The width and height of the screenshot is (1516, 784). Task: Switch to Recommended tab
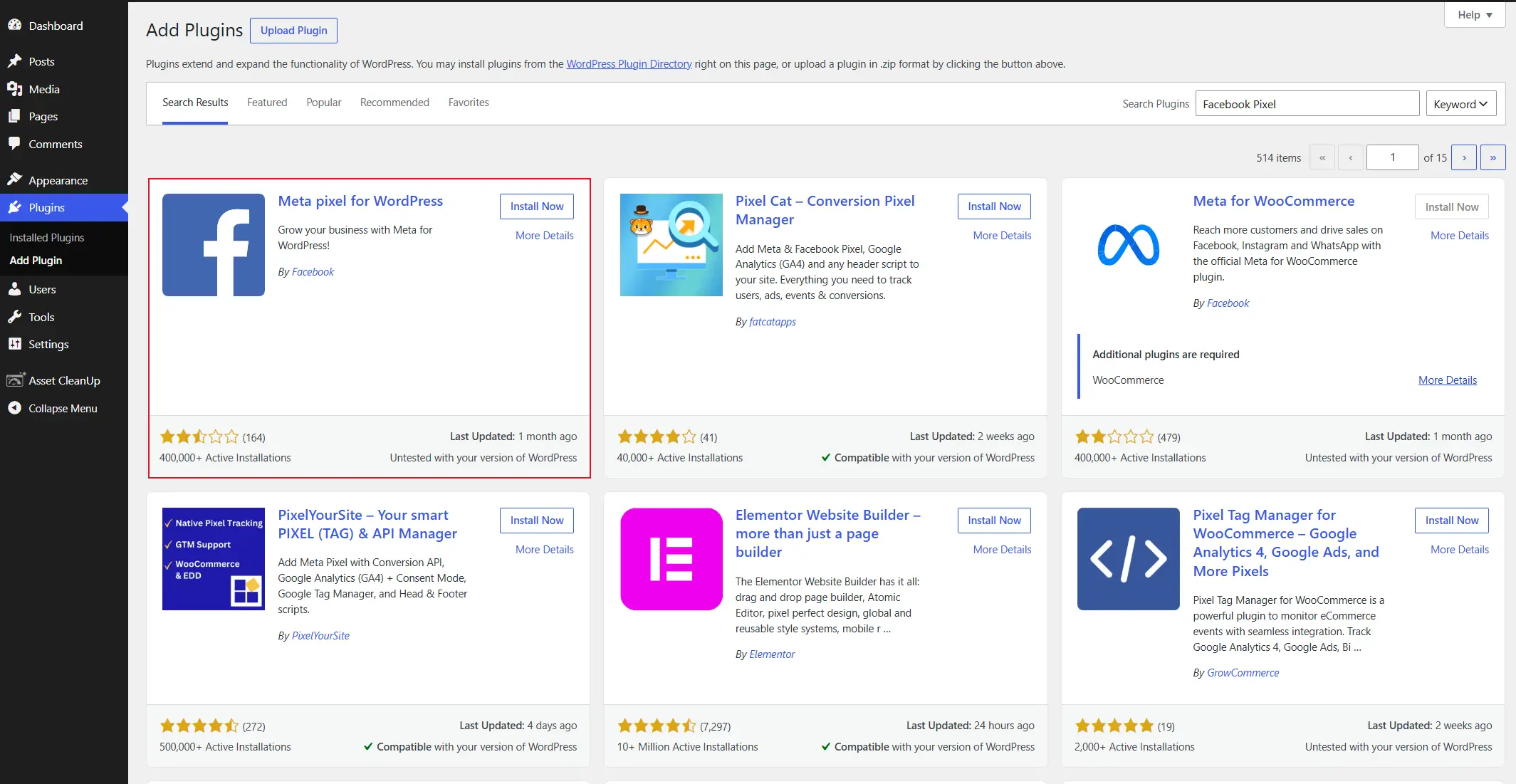click(x=394, y=103)
